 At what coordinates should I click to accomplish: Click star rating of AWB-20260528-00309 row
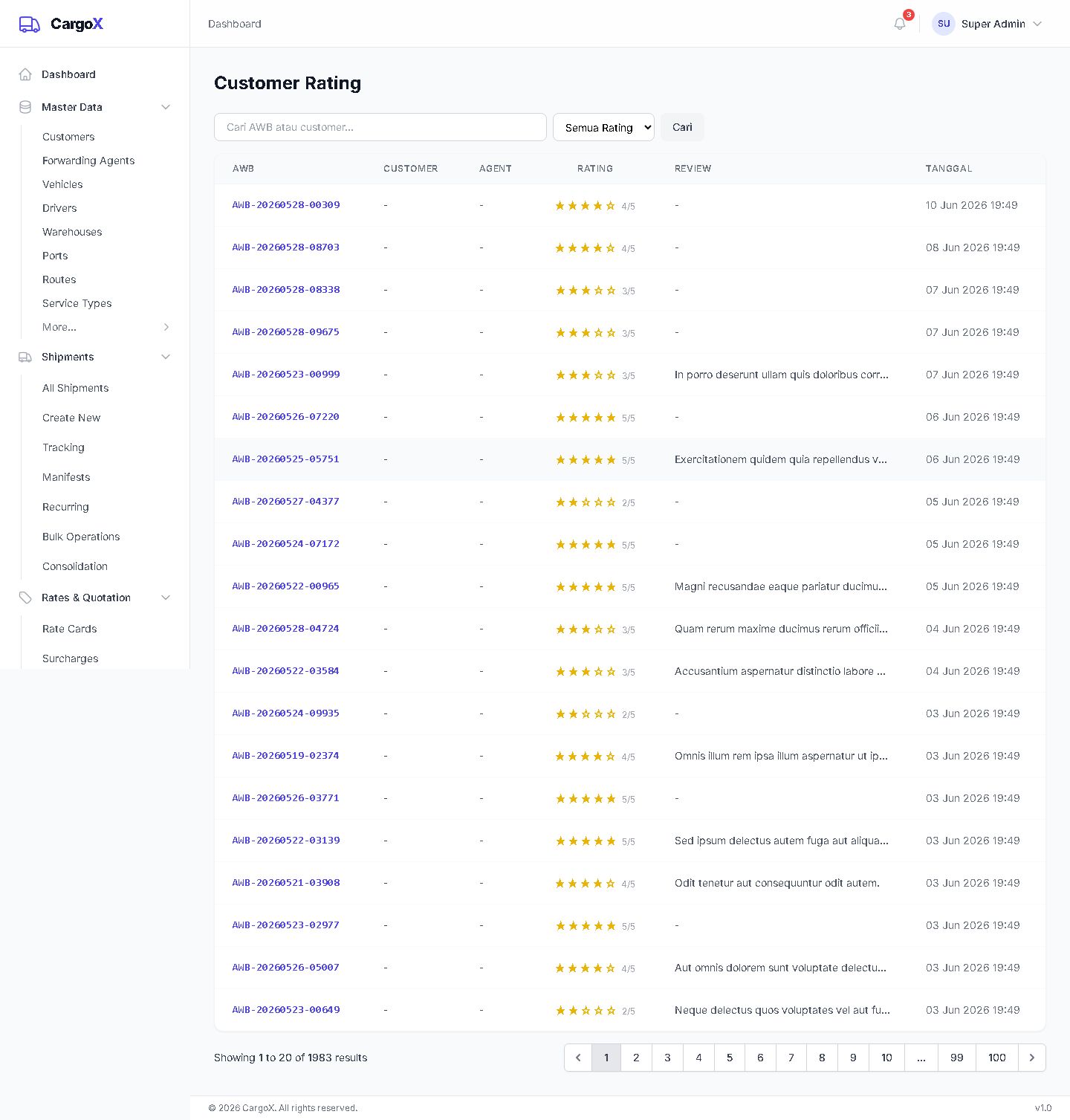(586, 206)
